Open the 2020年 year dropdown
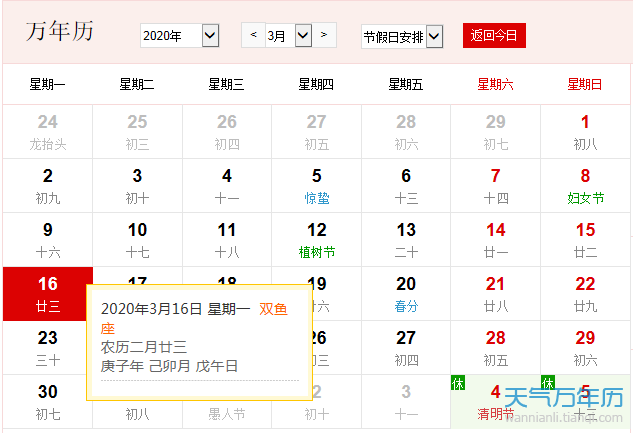 point(180,36)
